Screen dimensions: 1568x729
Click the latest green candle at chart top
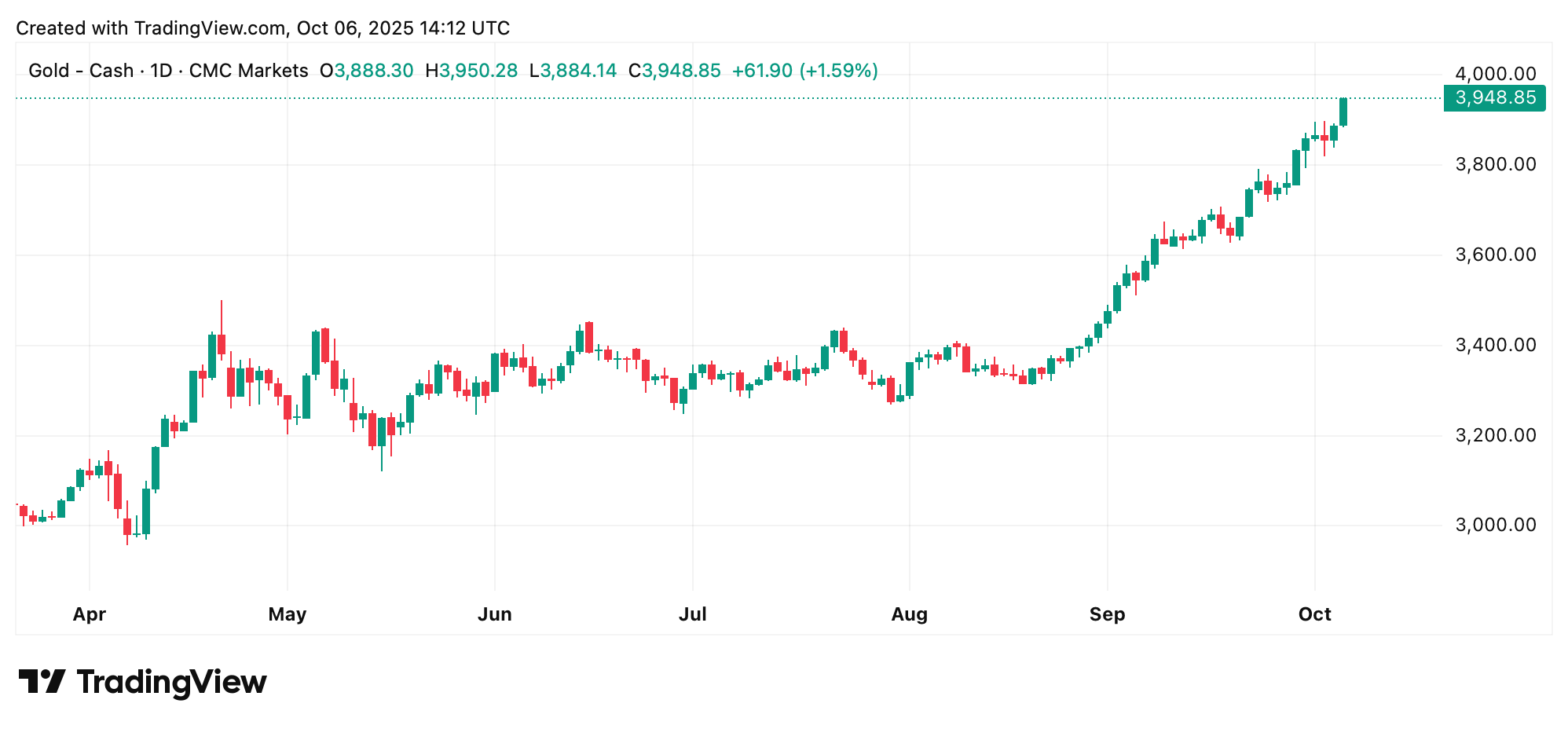point(1343,112)
